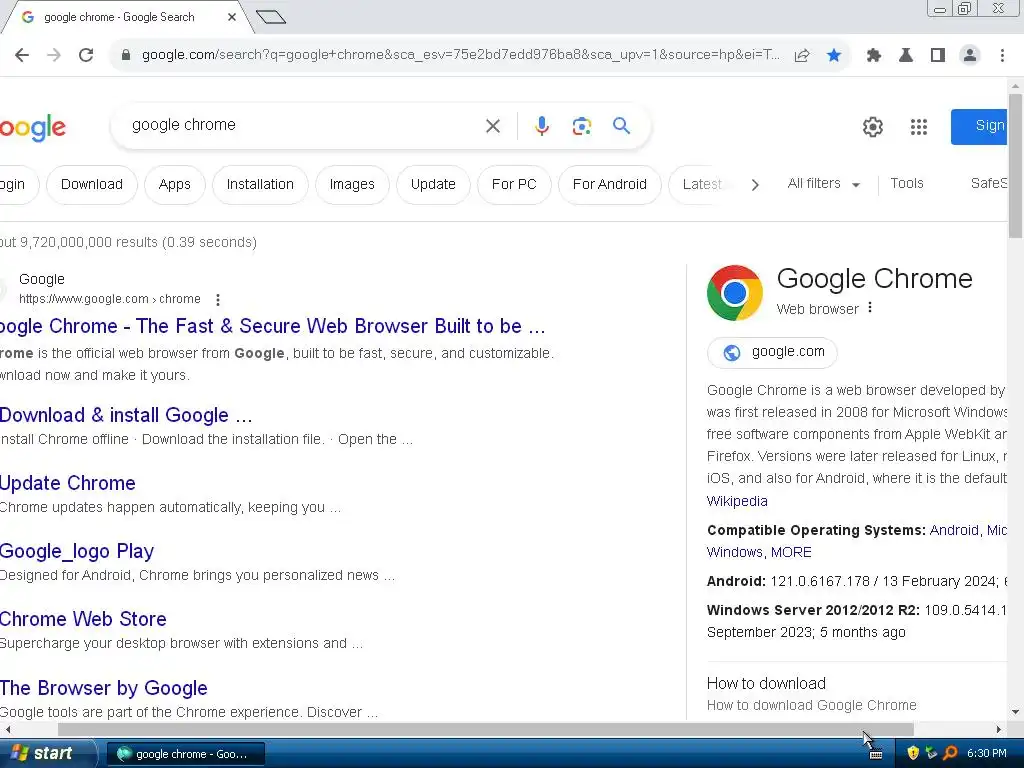Open the profile avatar icon

[x=970, y=55]
